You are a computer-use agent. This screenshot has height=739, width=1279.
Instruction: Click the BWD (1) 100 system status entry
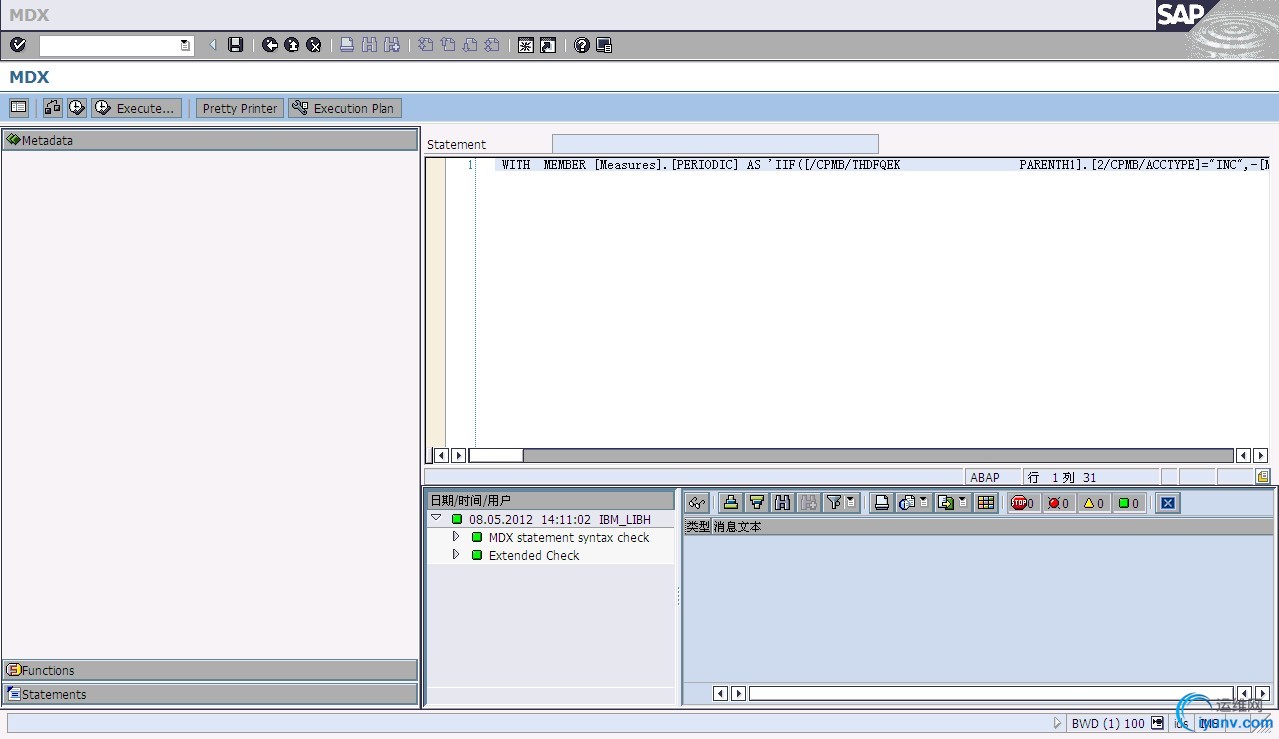(1108, 723)
